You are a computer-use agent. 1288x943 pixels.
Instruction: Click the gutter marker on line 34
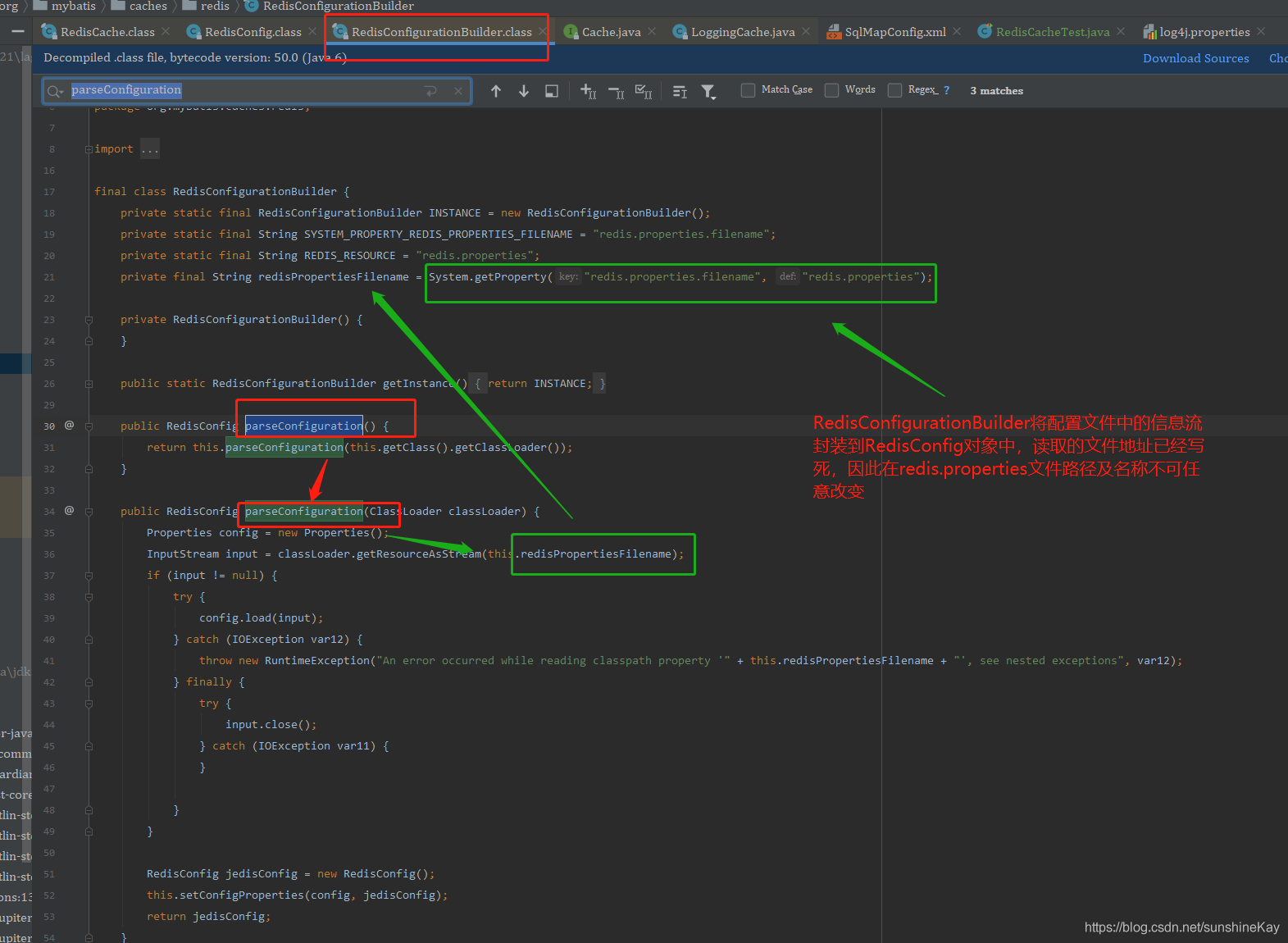(69, 510)
